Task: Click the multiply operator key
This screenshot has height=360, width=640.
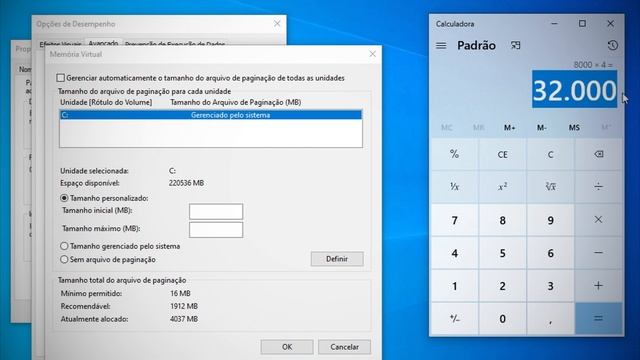Action: coord(598,220)
